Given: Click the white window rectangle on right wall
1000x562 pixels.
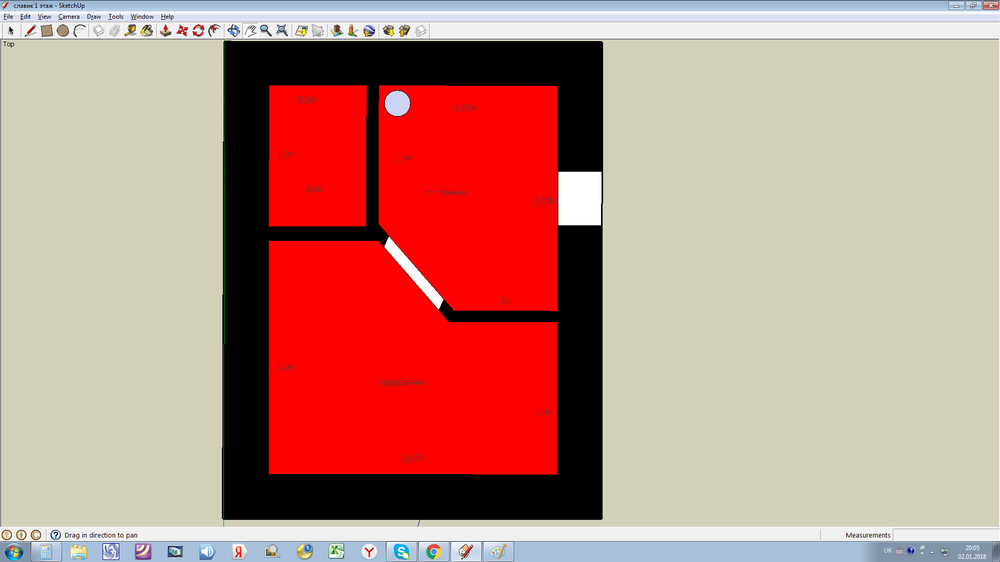Looking at the screenshot, I should 580,198.
